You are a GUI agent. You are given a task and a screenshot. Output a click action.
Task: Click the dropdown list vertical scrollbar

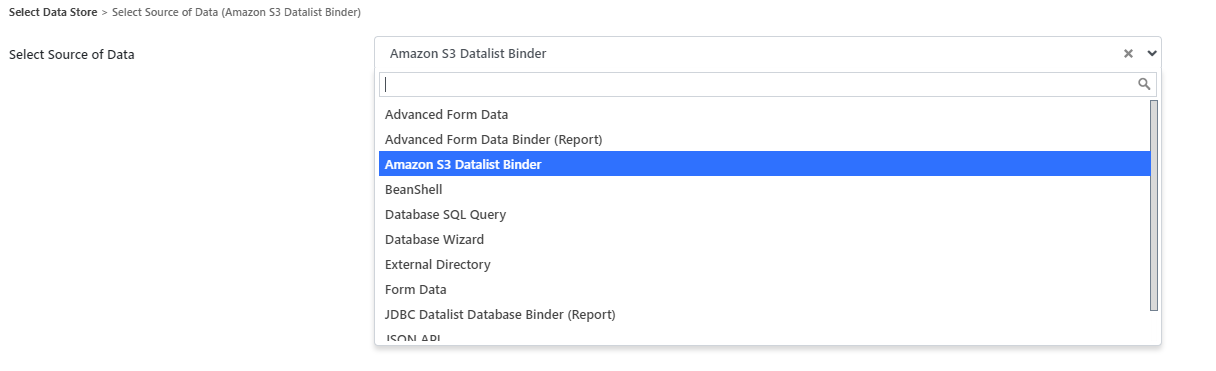[x=1154, y=205]
